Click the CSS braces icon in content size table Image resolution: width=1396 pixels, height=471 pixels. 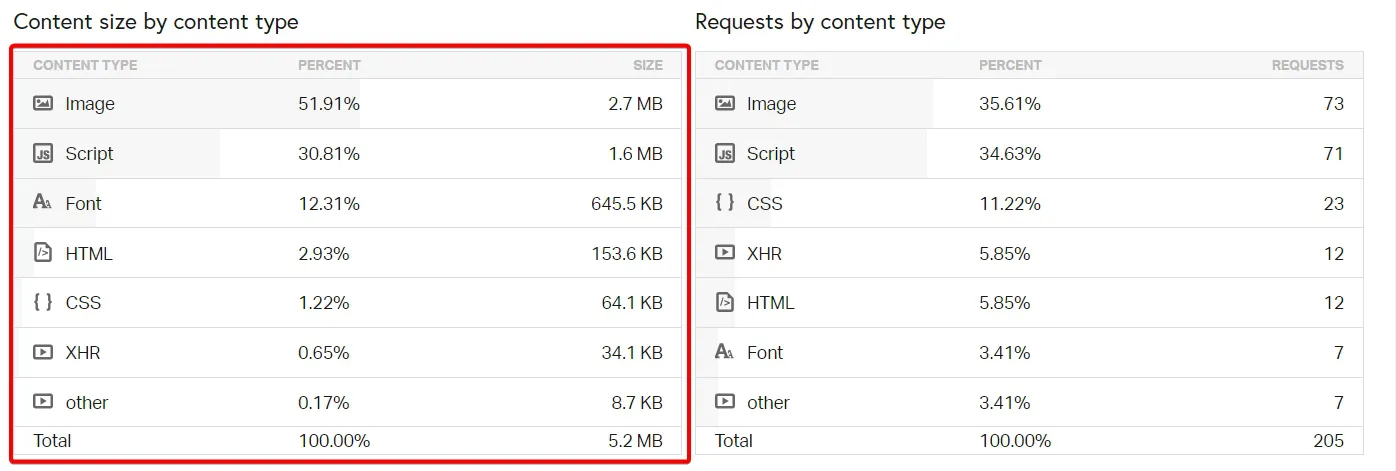tap(43, 303)
